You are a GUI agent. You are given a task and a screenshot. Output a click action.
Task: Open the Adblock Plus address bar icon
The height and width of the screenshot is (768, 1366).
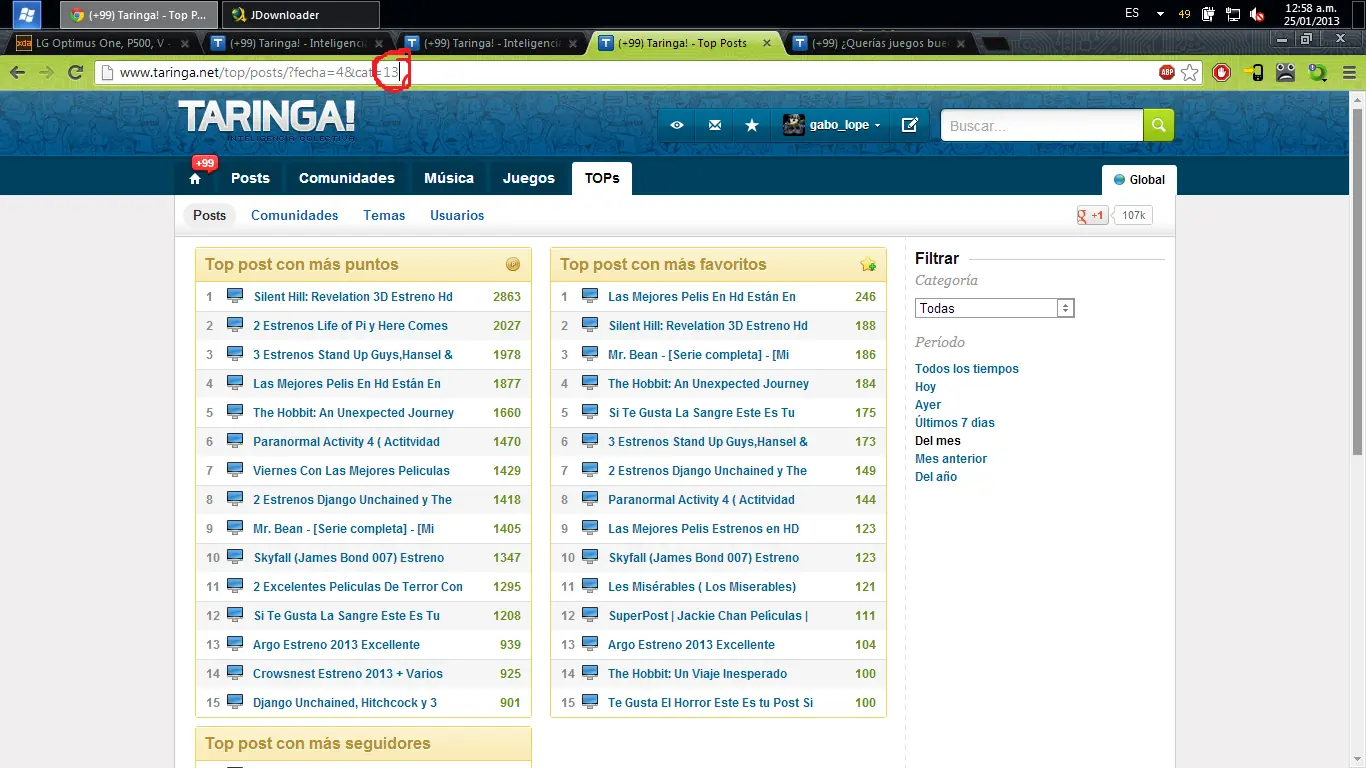[x=1167, y=72]
